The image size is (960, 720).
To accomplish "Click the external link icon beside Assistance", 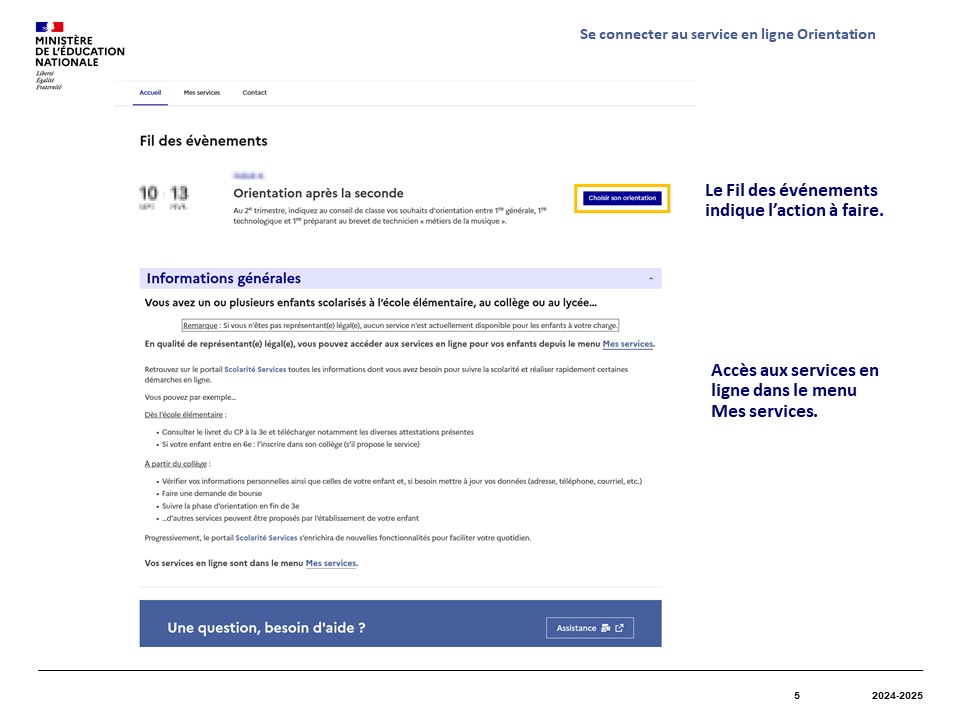I will coord(619,628).
